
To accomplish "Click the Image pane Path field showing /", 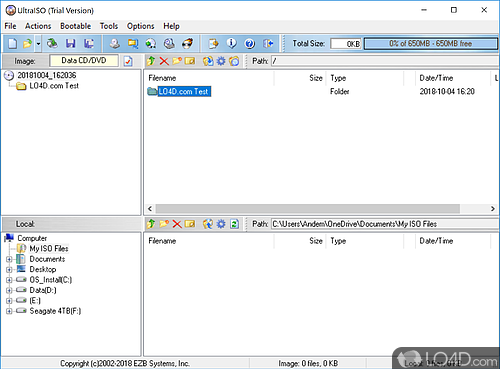I will tap(385, 61).
